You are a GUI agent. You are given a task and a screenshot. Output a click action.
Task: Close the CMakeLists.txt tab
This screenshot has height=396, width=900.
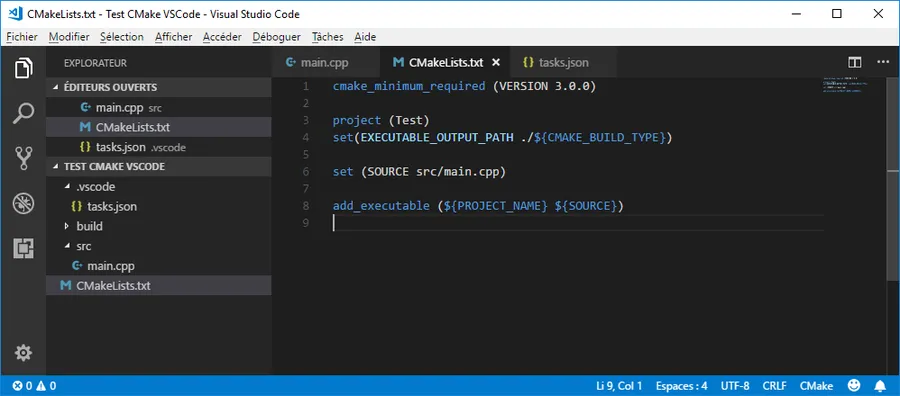[496, 63]
